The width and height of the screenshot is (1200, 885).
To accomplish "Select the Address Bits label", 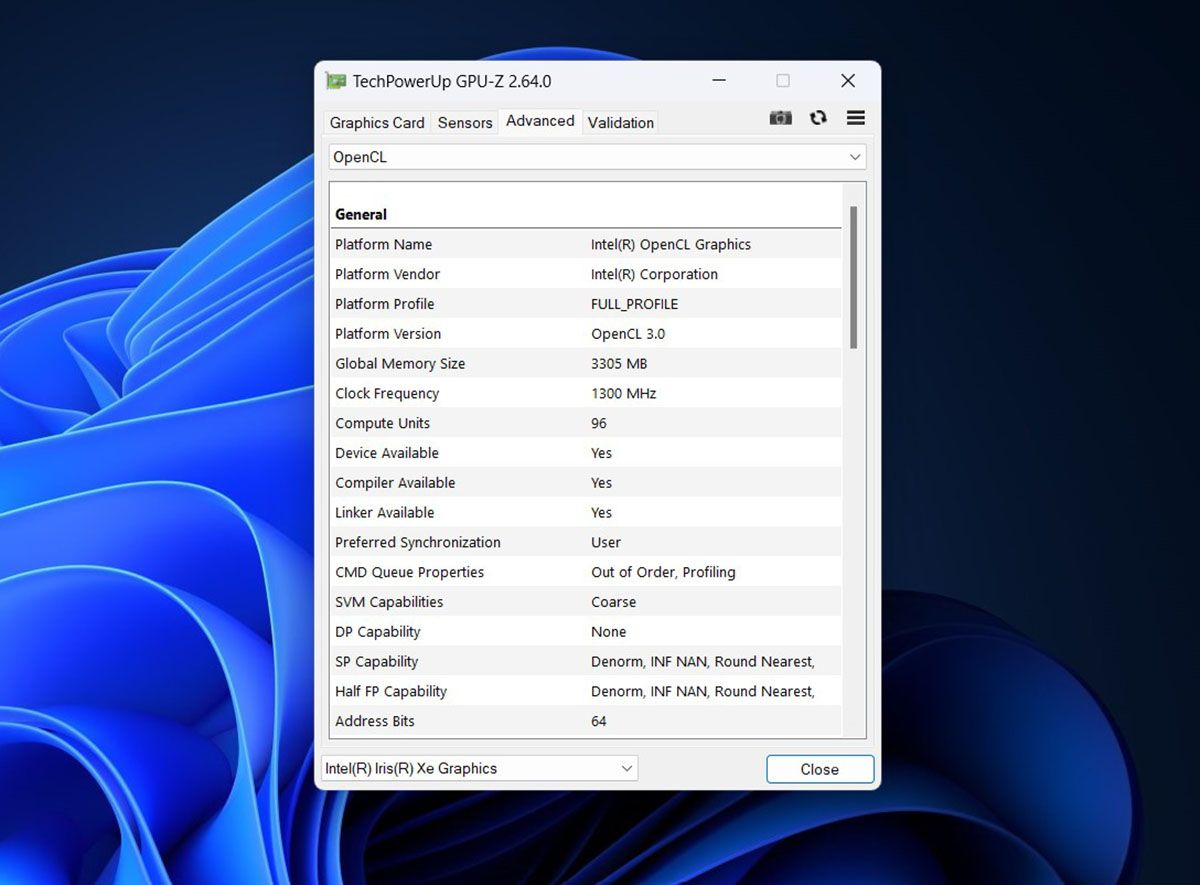I will point(375,721).
